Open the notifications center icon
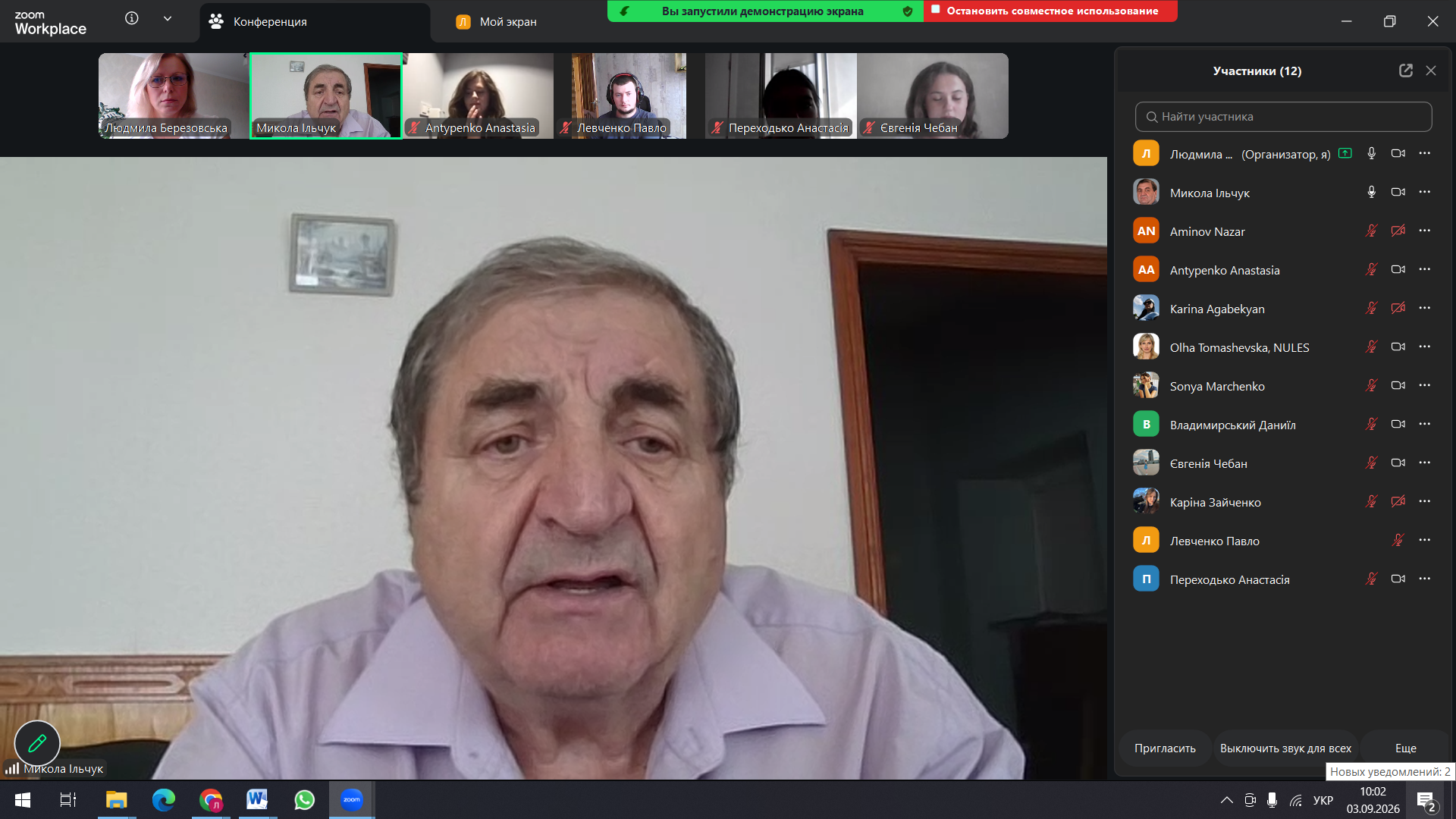The image size is (1456, 819). click(1426, 800)
